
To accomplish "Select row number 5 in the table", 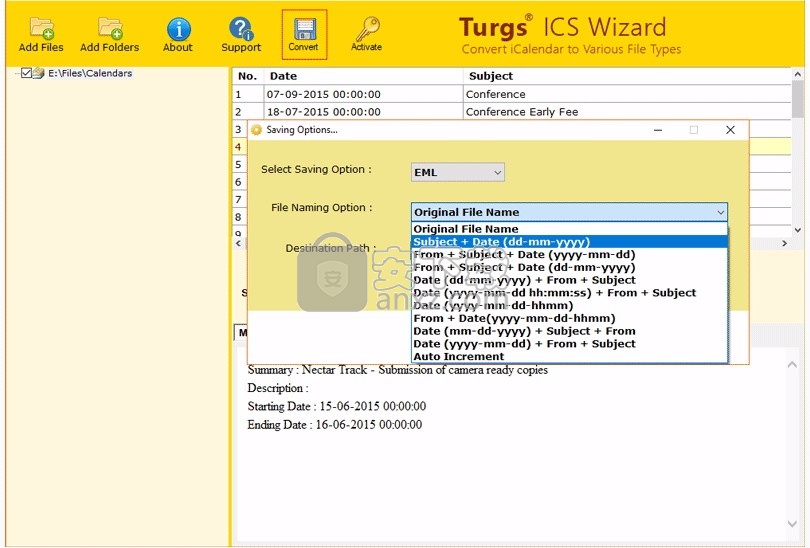I will tap(238, 164).
